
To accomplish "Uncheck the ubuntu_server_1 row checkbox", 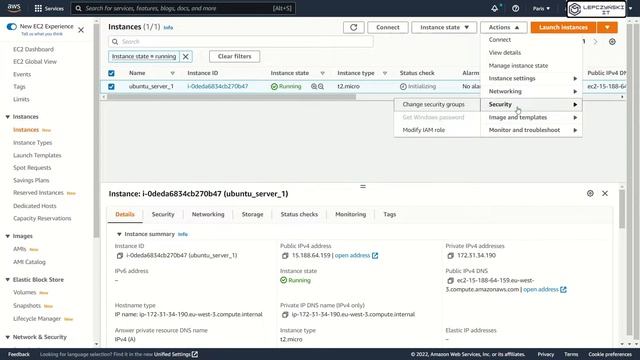I will (x=111, y=87).
